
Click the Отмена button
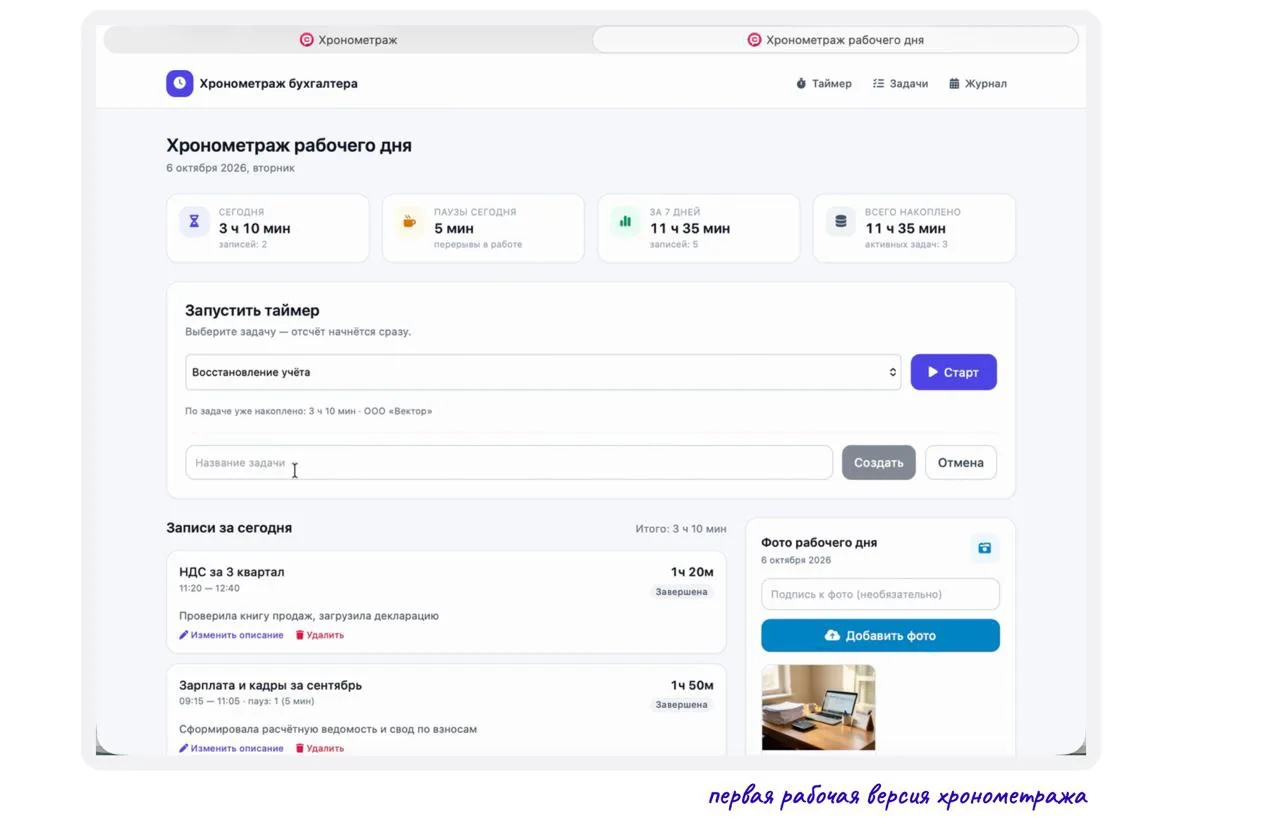(x=960, y=463)
